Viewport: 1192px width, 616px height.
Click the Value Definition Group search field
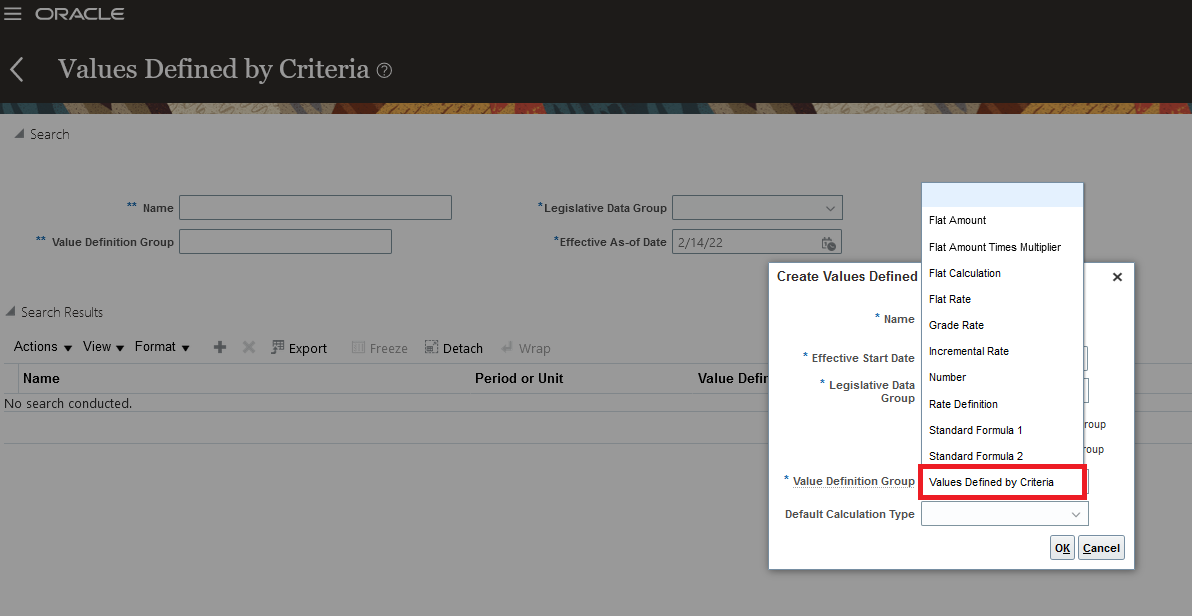pos(285,242)
